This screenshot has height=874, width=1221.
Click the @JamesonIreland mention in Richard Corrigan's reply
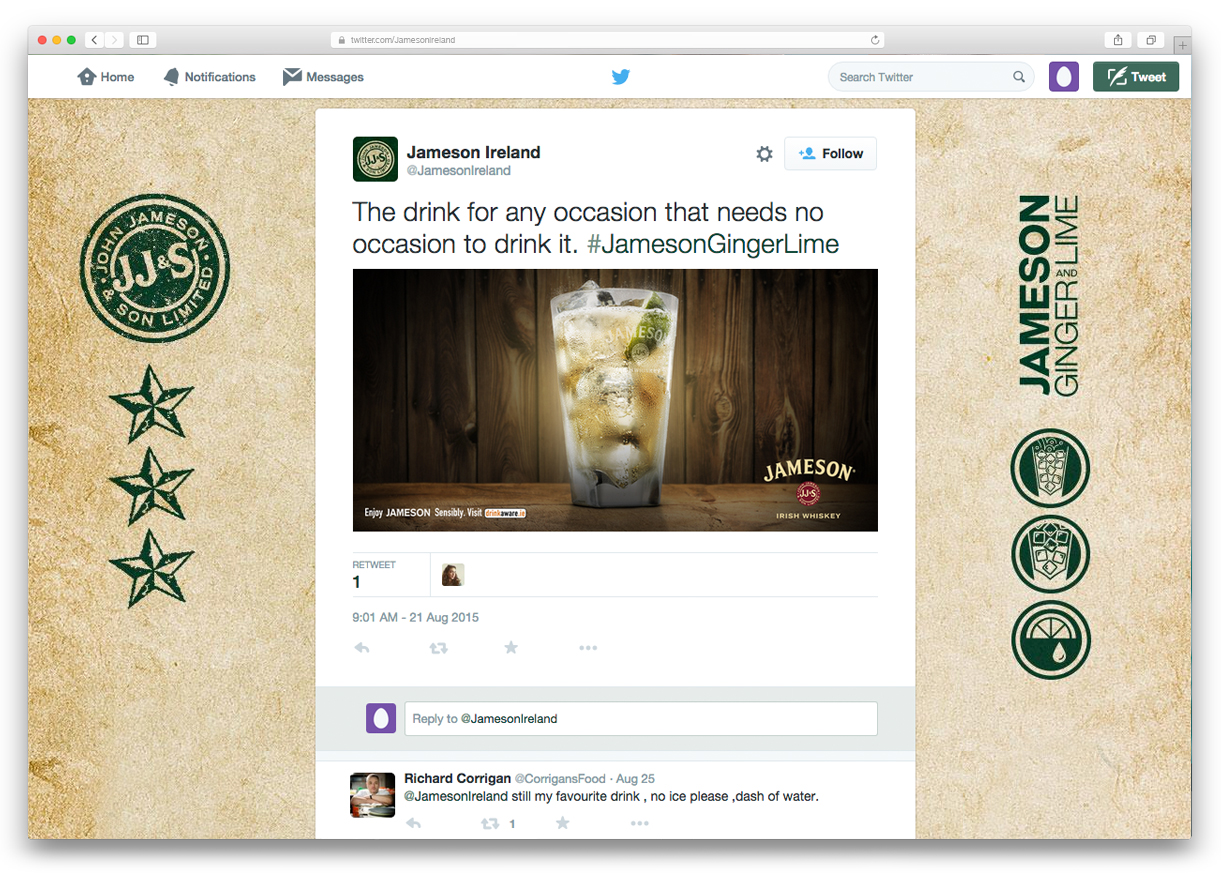(x=456, y=797)
